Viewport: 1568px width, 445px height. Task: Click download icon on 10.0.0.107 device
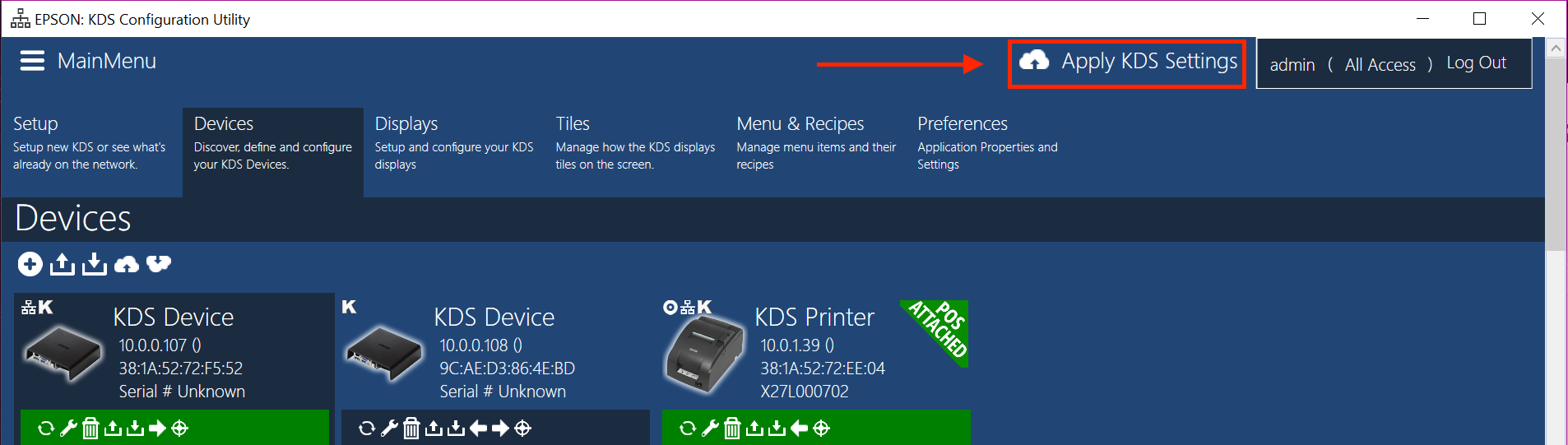tap(135, 429)
